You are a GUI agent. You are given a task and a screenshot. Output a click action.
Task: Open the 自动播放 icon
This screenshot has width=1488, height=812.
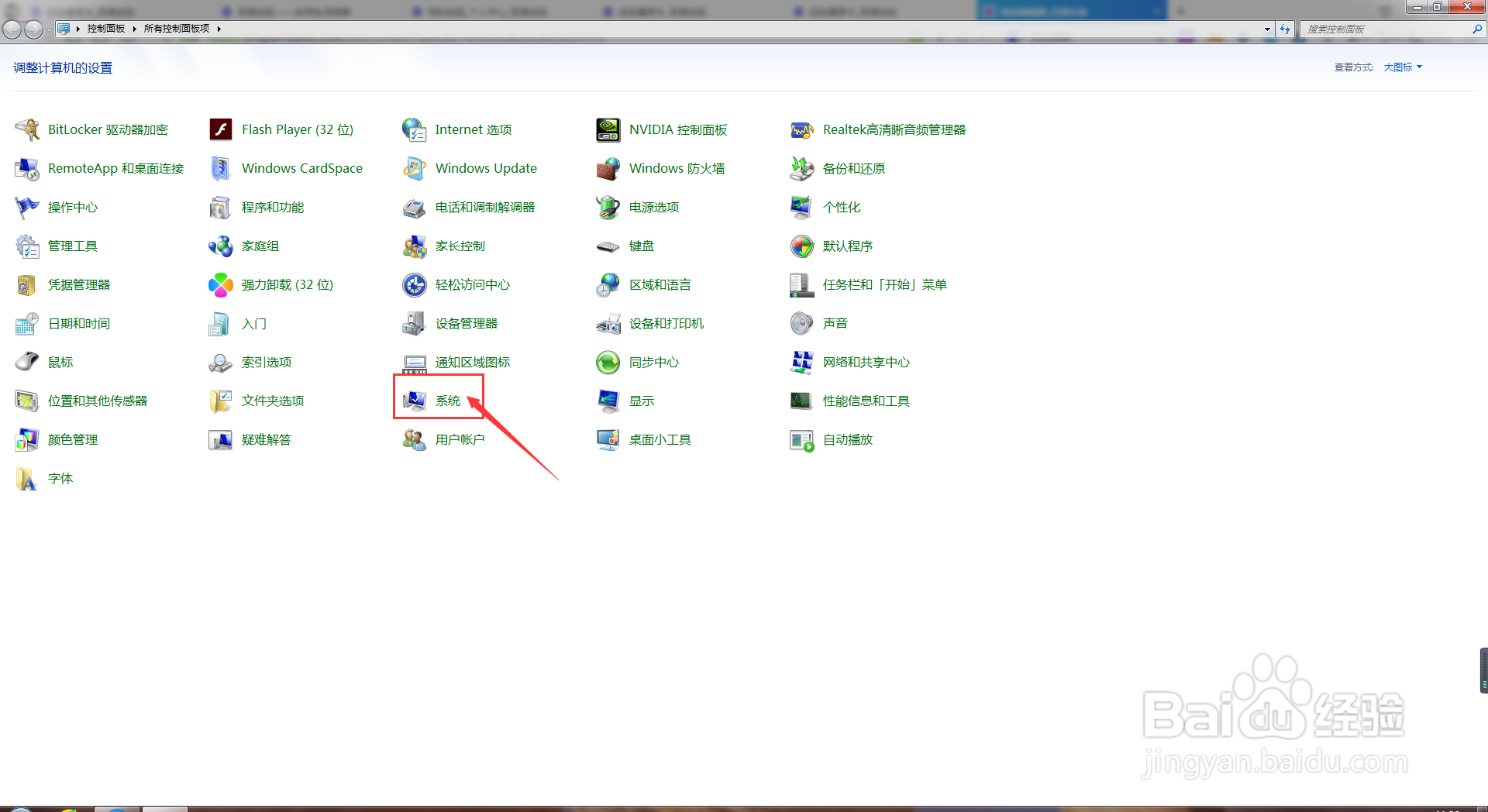(802, 439)
